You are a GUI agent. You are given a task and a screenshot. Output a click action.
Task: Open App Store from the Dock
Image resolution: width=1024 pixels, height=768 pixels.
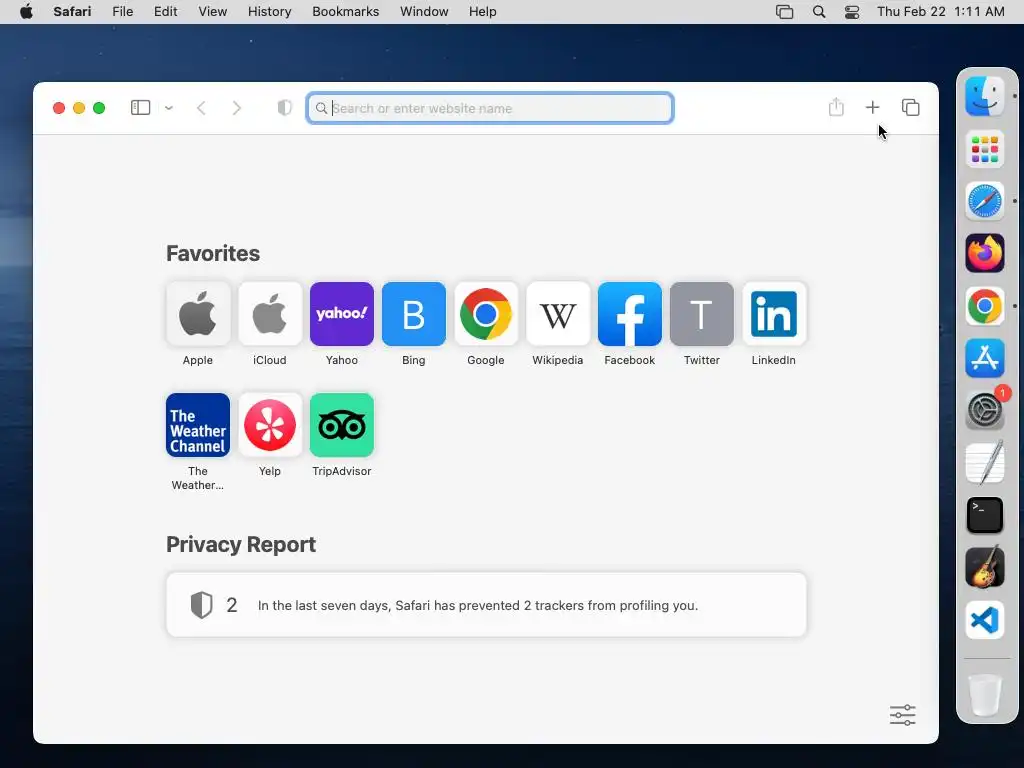point(985,358)
